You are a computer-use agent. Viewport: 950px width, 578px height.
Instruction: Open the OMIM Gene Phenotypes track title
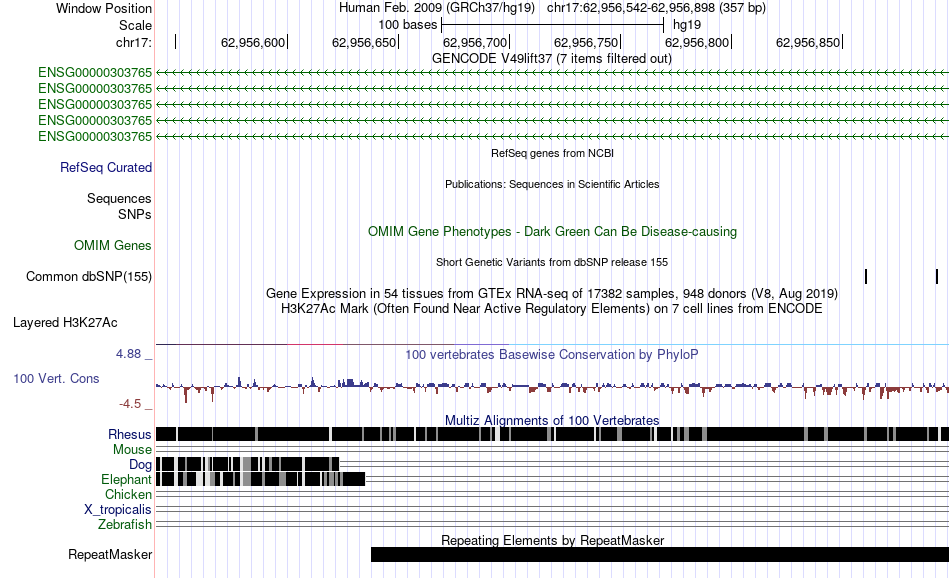[552, 231]
